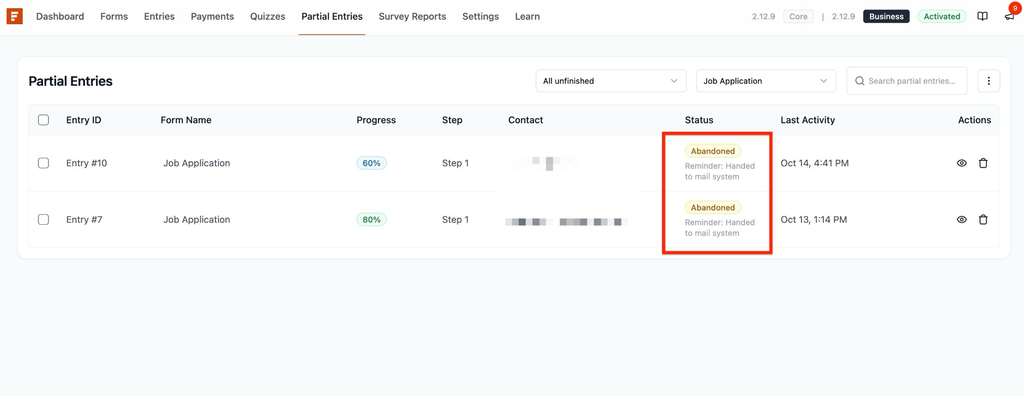Select the Entry #10 checkbox
Screen dimensions: 1024x396
44,163
